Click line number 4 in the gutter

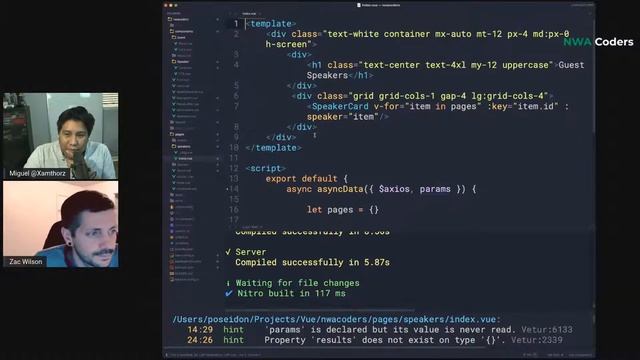tap(236, 65)
